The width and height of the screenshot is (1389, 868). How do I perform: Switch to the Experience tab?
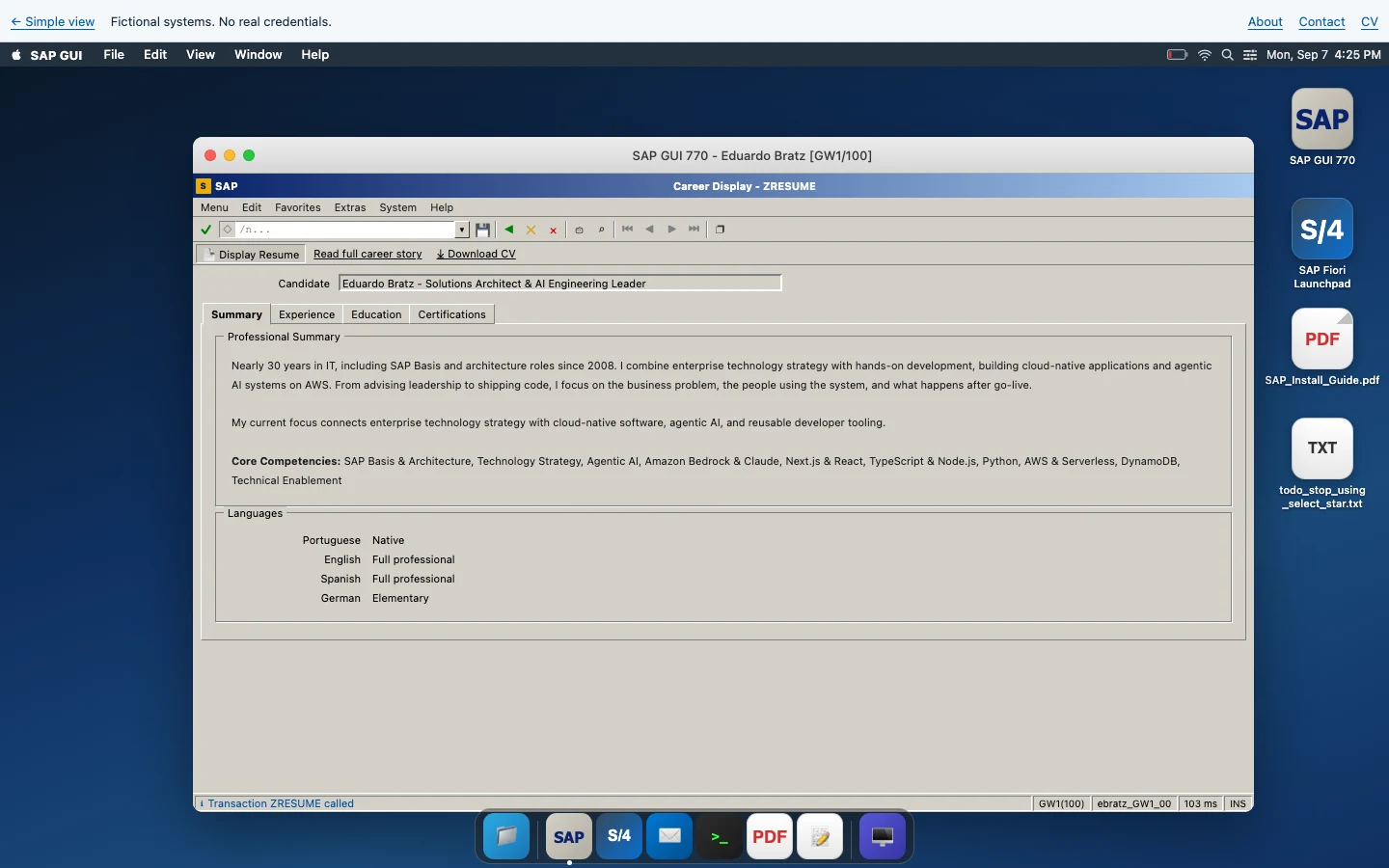[x=307, y=314]
